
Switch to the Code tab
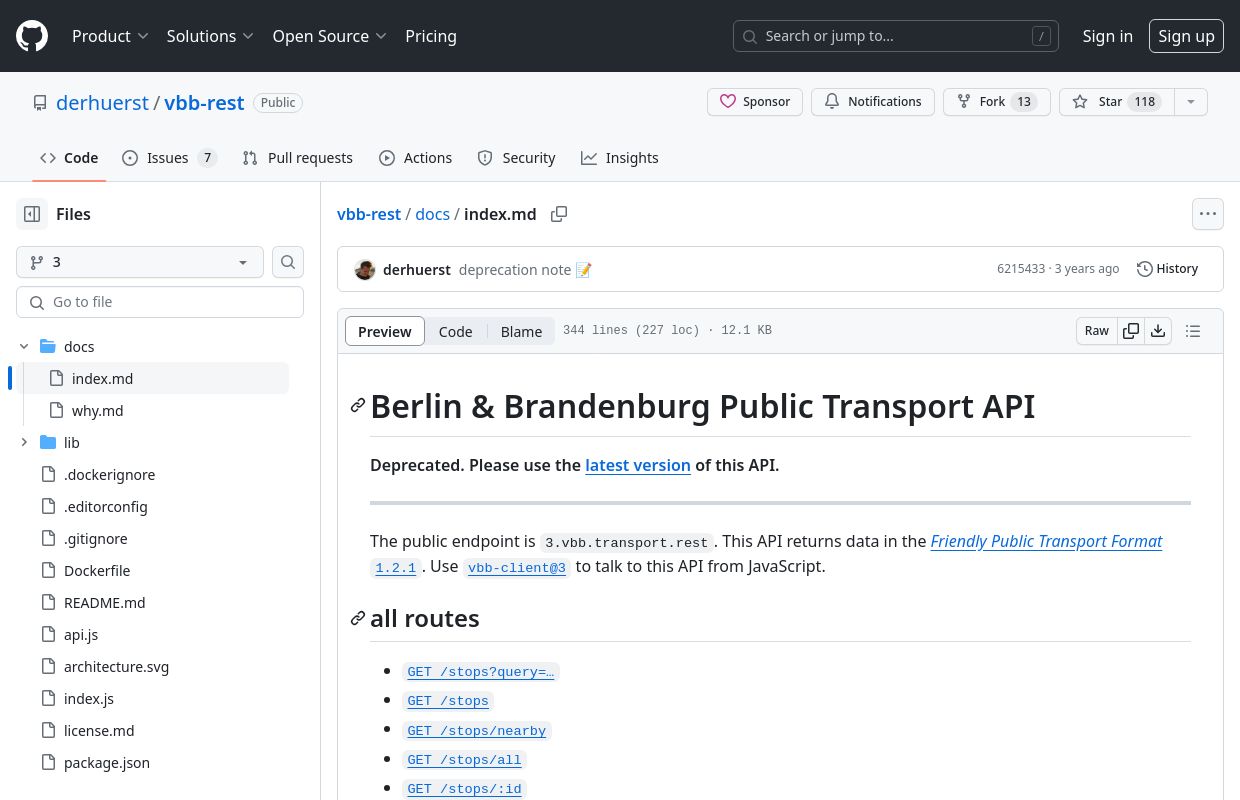[x=69, y=158]
